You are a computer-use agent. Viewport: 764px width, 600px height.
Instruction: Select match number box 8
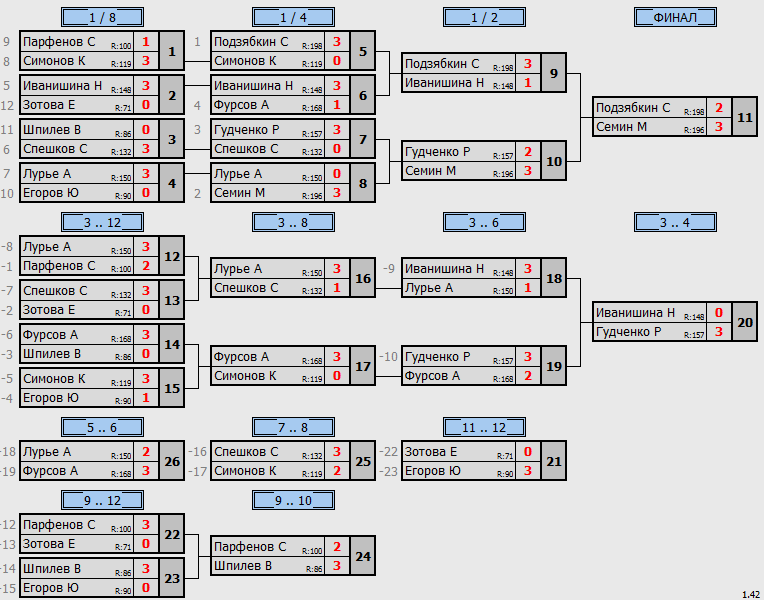pyautogui.click(x=363, y=183)
